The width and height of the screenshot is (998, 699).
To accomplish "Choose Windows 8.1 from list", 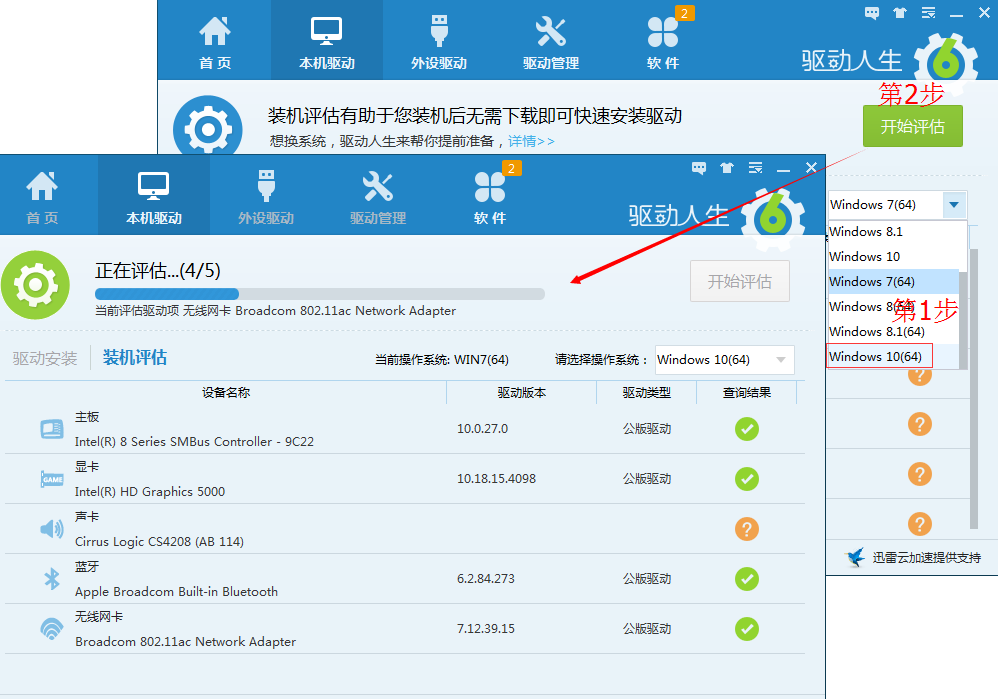I will 893,232.
